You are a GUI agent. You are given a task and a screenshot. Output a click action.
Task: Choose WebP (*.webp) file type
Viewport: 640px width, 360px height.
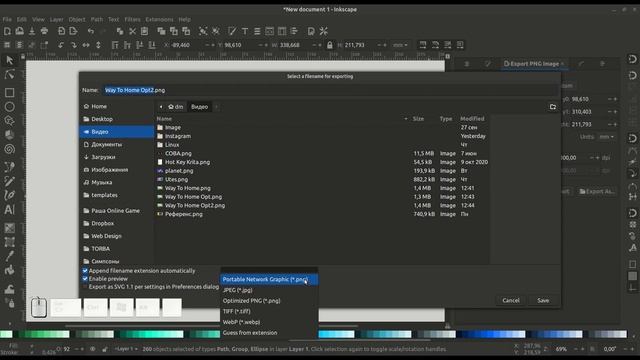(269, 322)
